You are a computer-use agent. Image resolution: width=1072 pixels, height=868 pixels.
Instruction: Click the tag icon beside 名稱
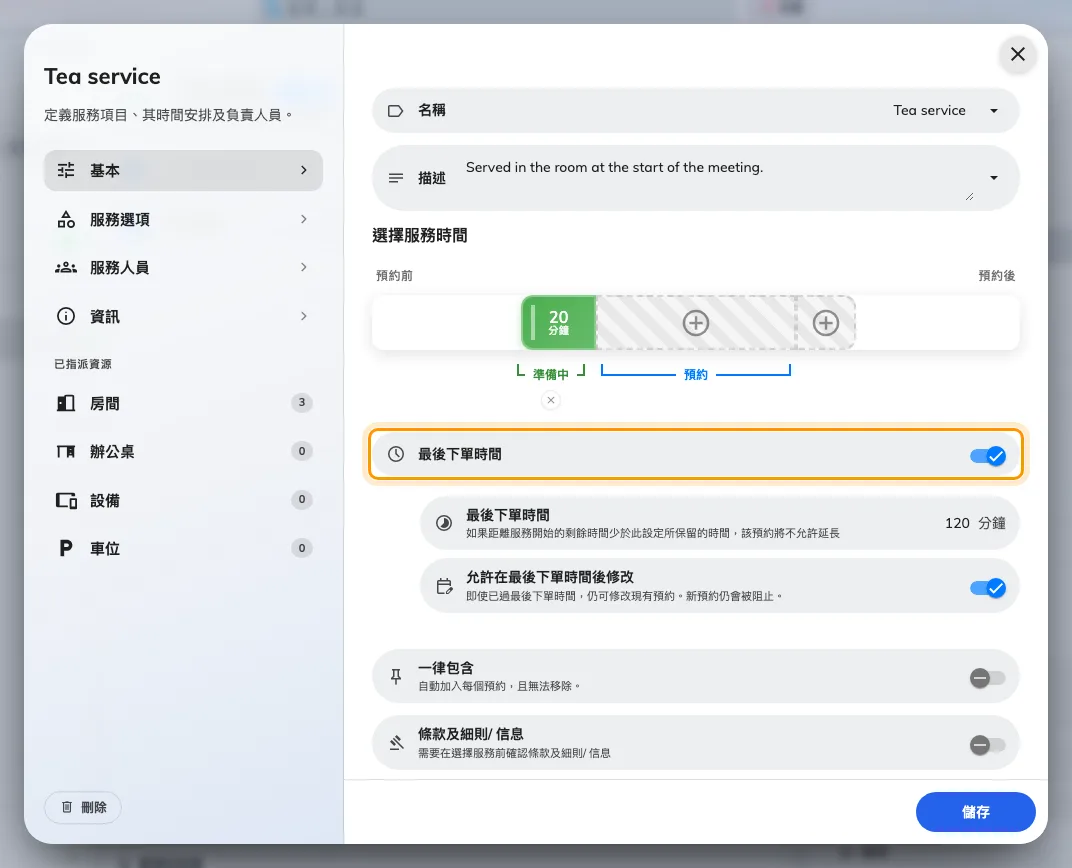(395, 111)
